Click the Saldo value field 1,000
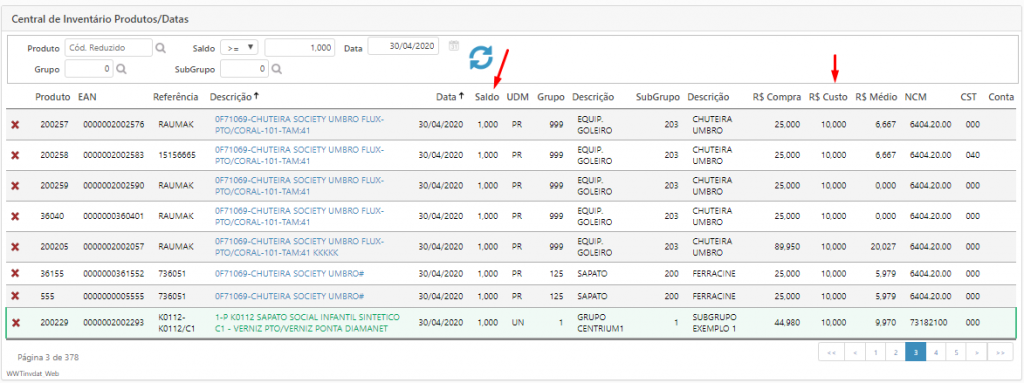The image size is (1024, 383). 300,48
